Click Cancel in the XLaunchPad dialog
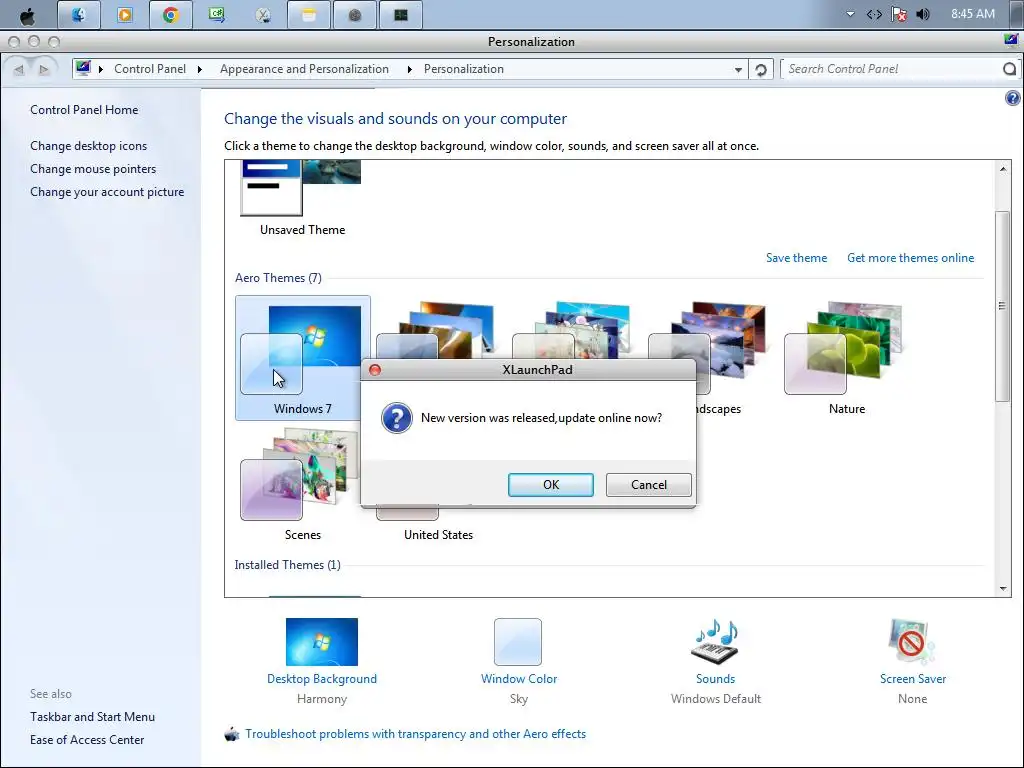The height and width of the screenshot is (768, 1024). (648, 485)
